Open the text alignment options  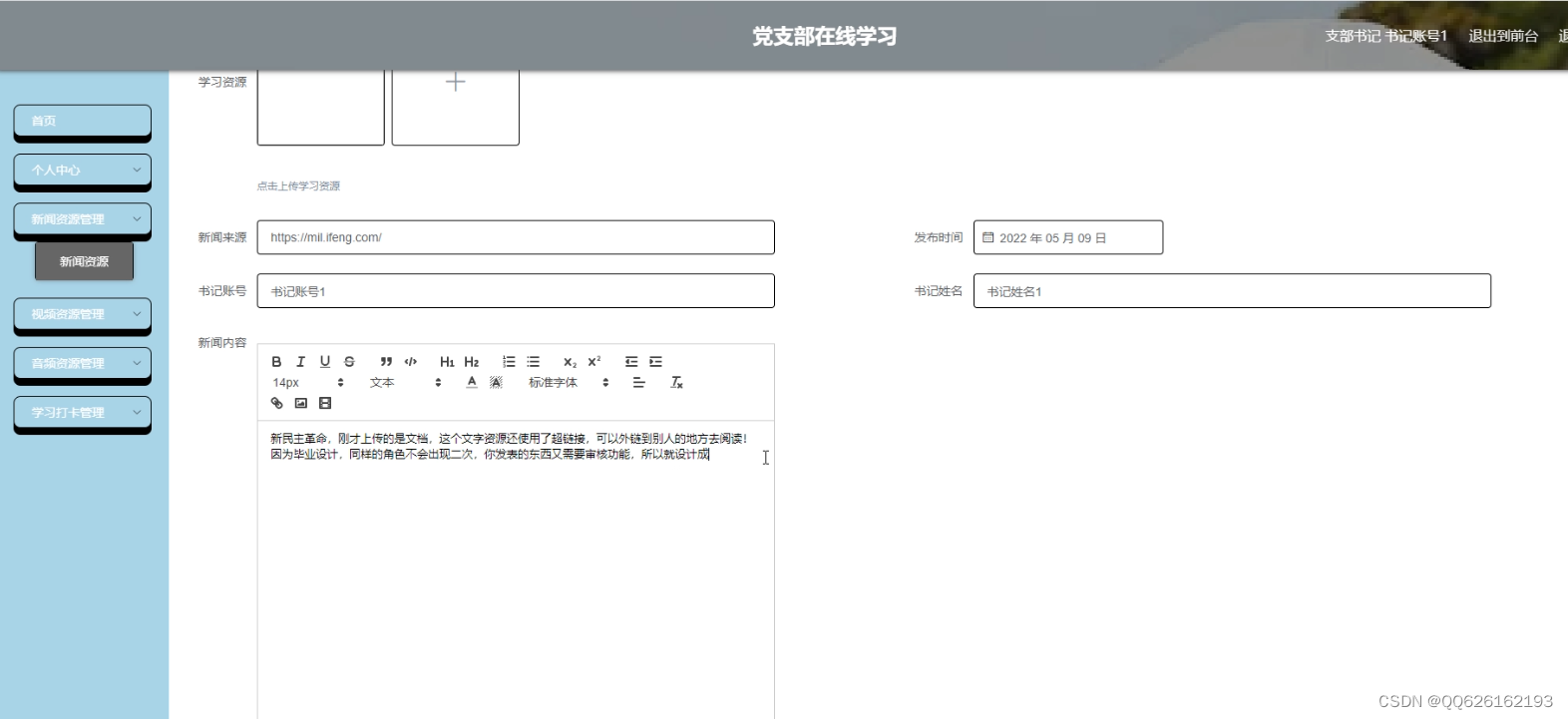[639, 383]
